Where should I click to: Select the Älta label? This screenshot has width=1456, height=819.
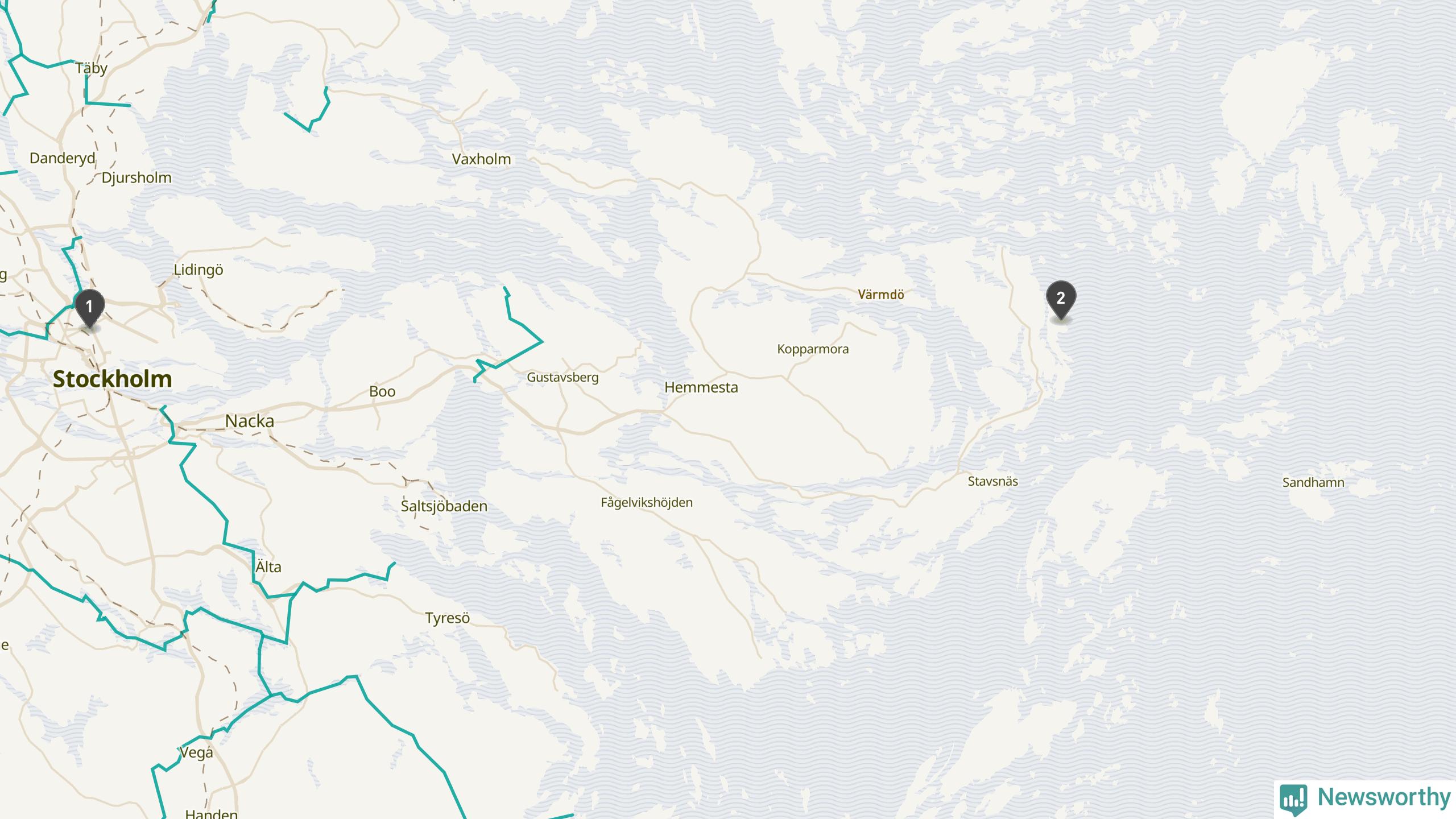pyautogui.click(x=268, y=566)
